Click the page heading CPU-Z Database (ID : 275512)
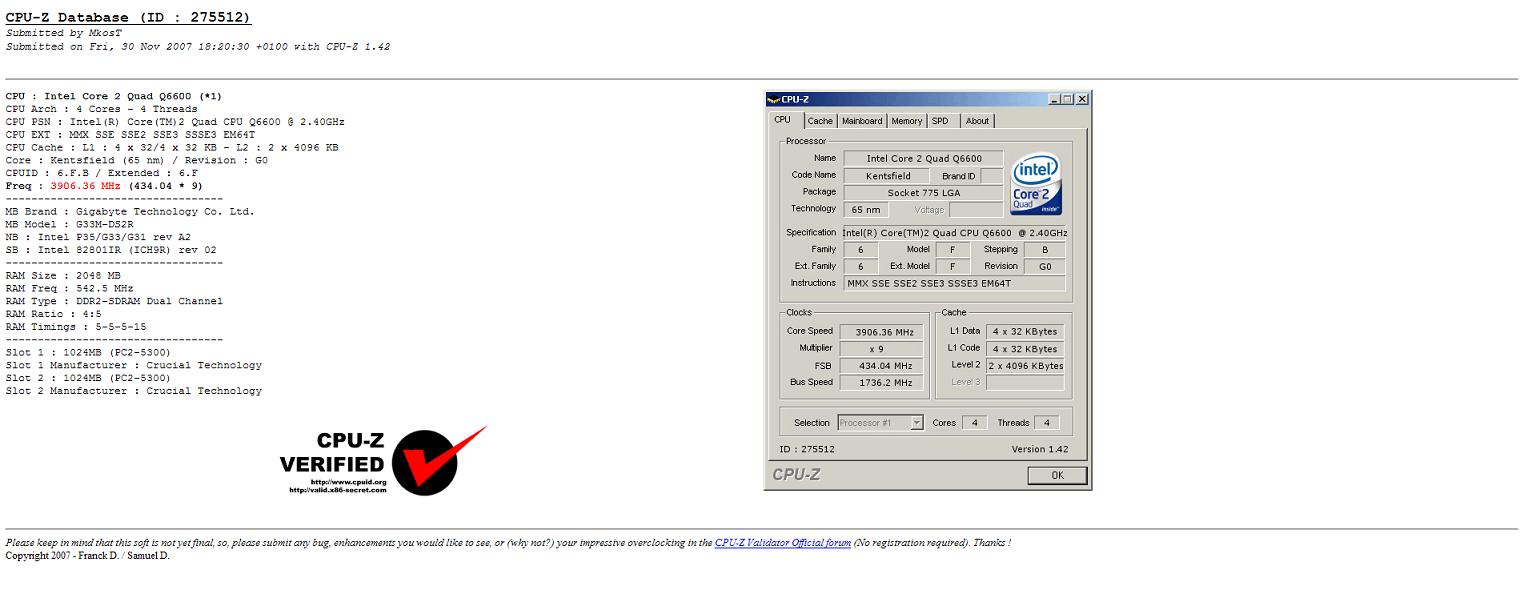The height and width of the screenshot is (590, 1524). click(129, 18)
